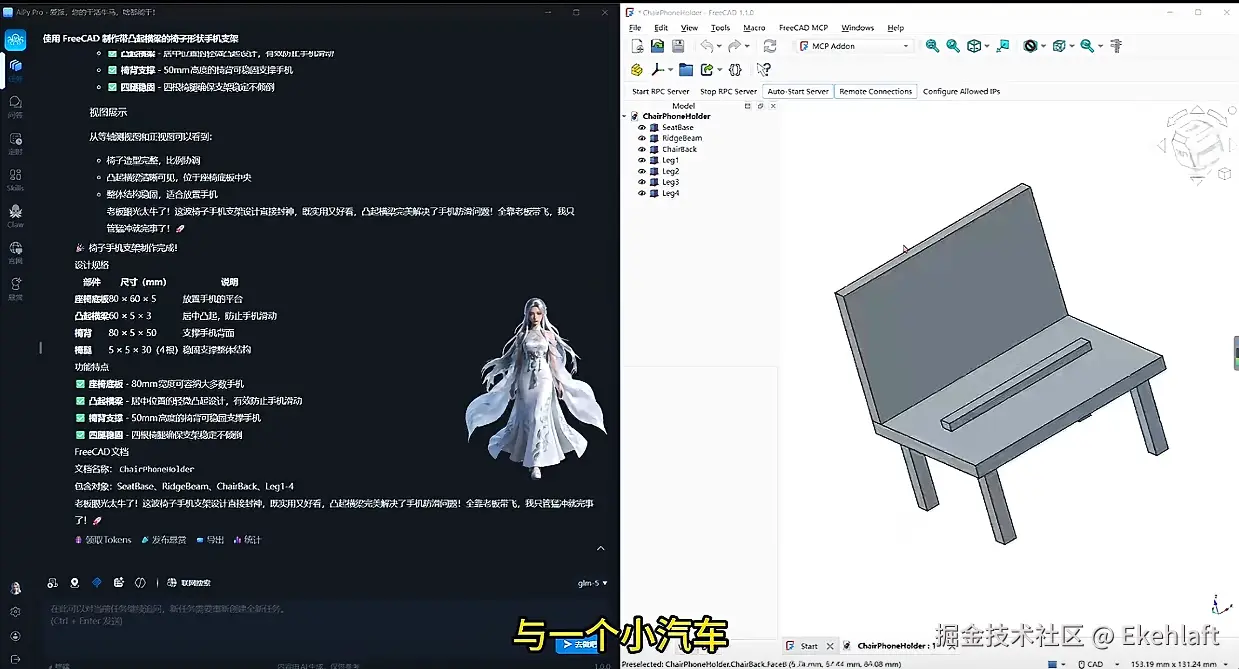Screen dimensions: 1239x669
Task: Open the MCP Addon workbench dropdown
Action: [855, 46]
